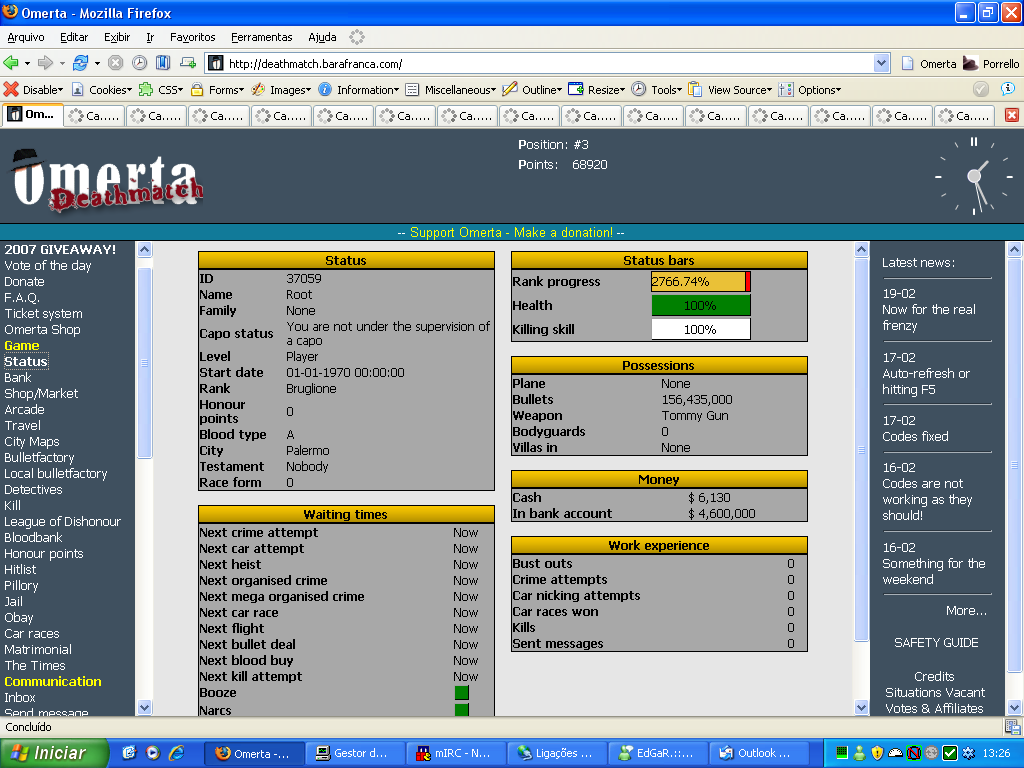Open the Detectives link
The height and width of the screenshot is (768, 1024).
[33, 490]
